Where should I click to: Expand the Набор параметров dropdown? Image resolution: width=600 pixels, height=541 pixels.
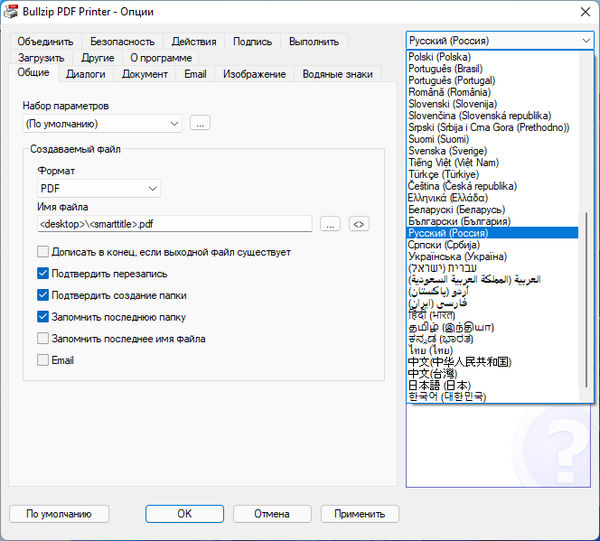tap(103, 124)
